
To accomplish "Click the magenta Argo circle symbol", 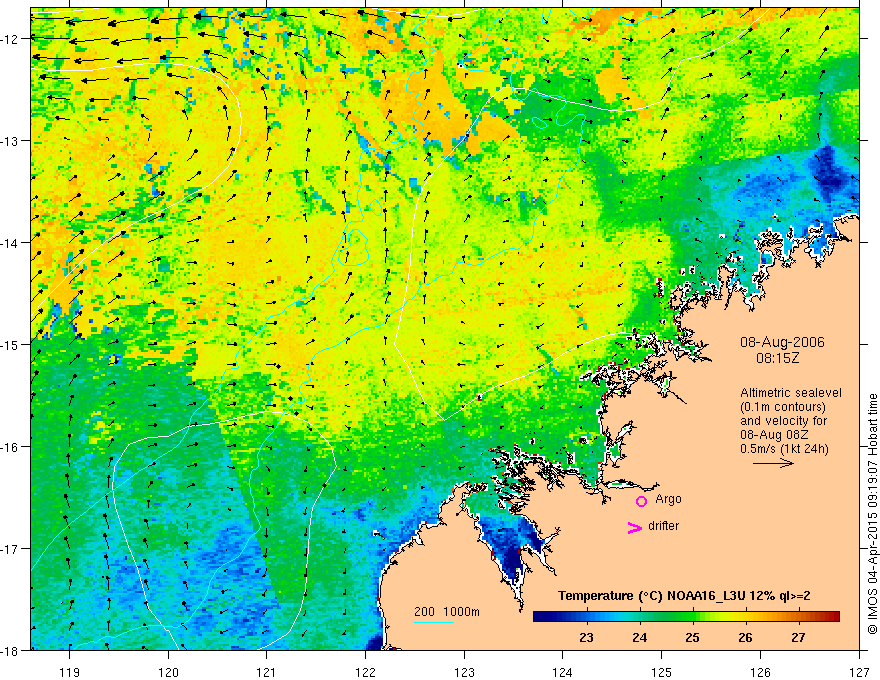I will pyautogui.click(x=641, y=501).
